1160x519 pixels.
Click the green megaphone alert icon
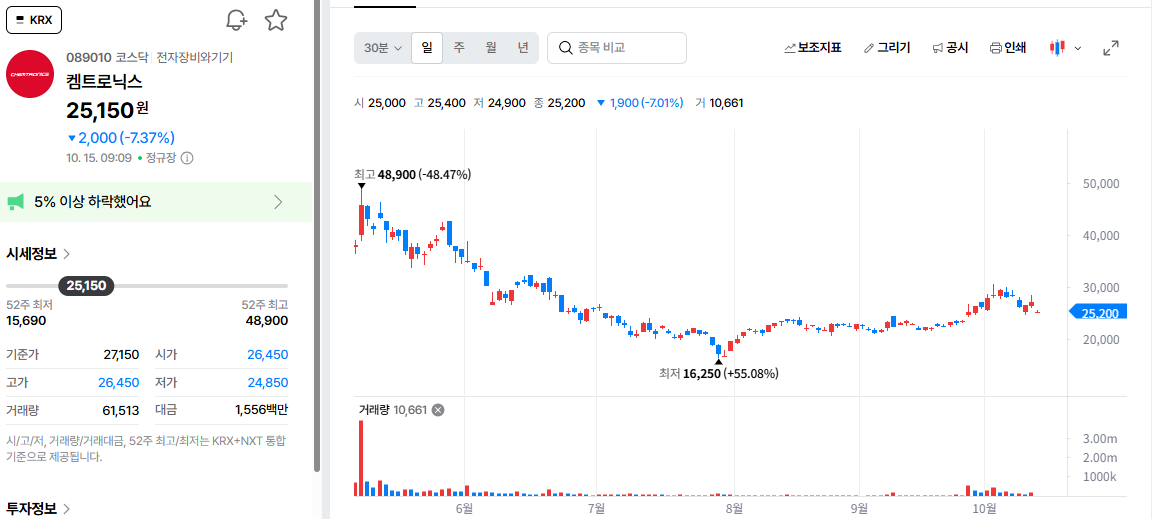tap(16, 202)
